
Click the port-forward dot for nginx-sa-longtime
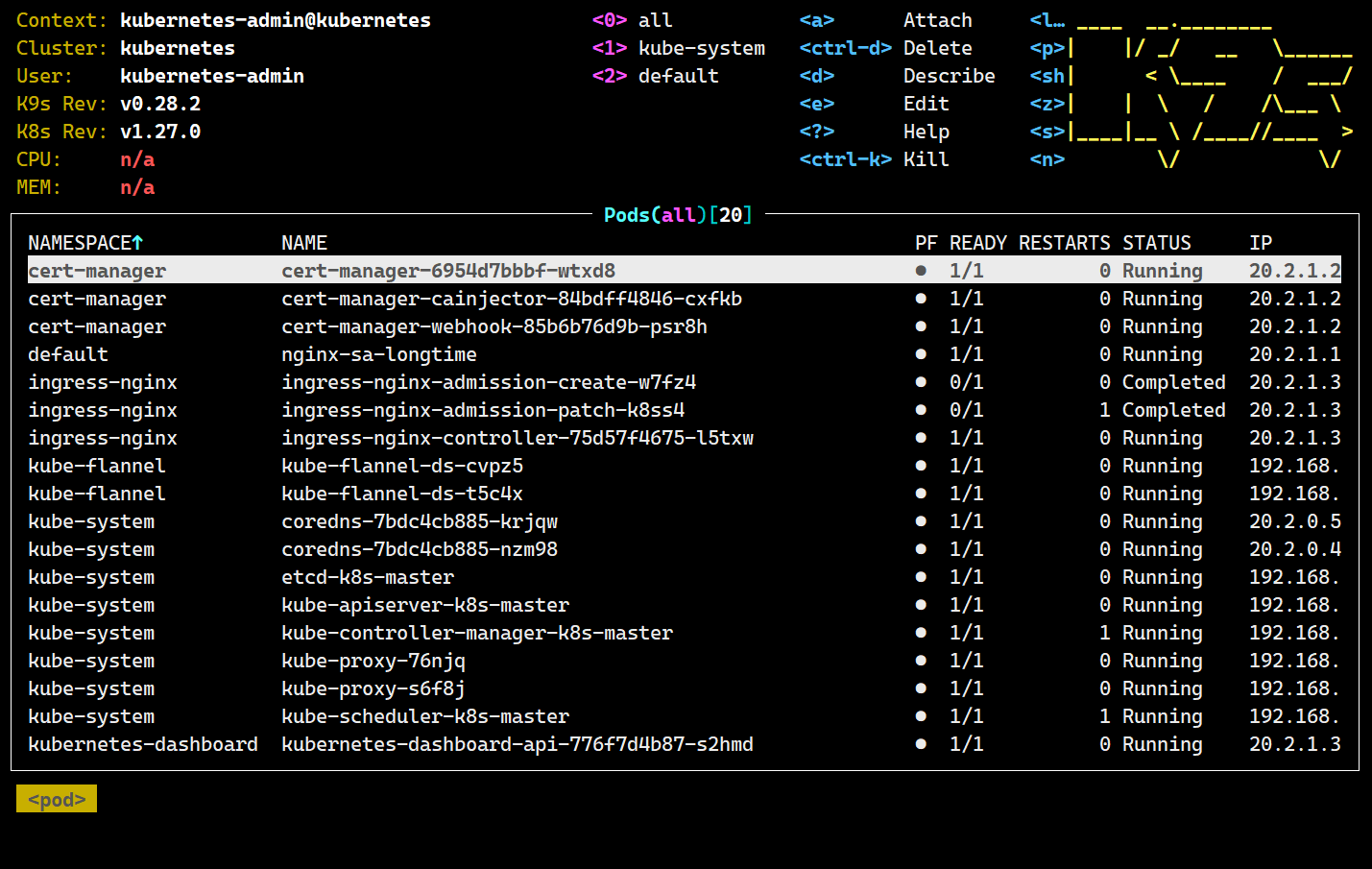pos(921,354)
